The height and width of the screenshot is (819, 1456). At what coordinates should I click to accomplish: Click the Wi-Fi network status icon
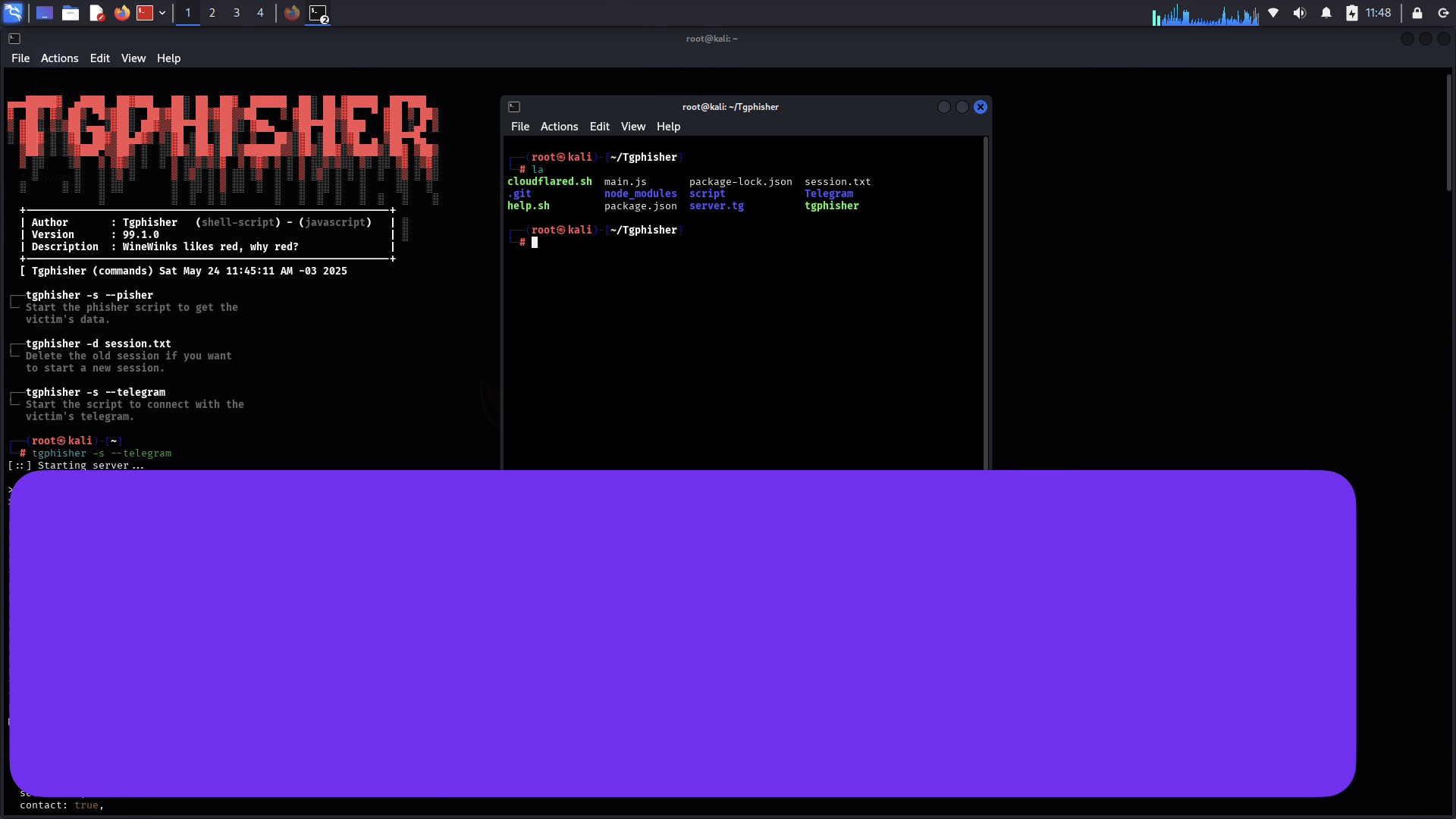(1274, 13)
